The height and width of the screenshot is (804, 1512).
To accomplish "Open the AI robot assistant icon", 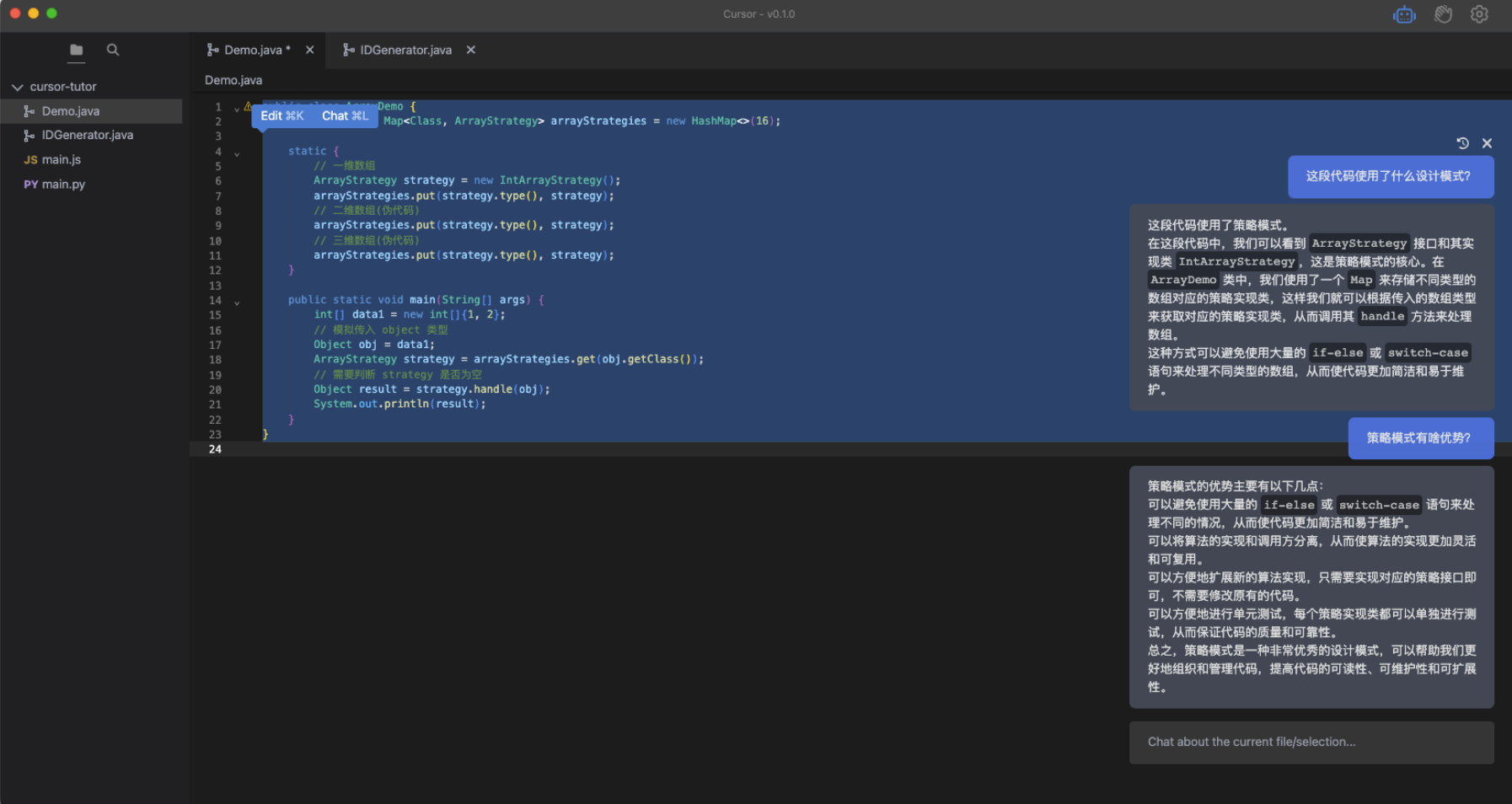I will click(1404, 14).
